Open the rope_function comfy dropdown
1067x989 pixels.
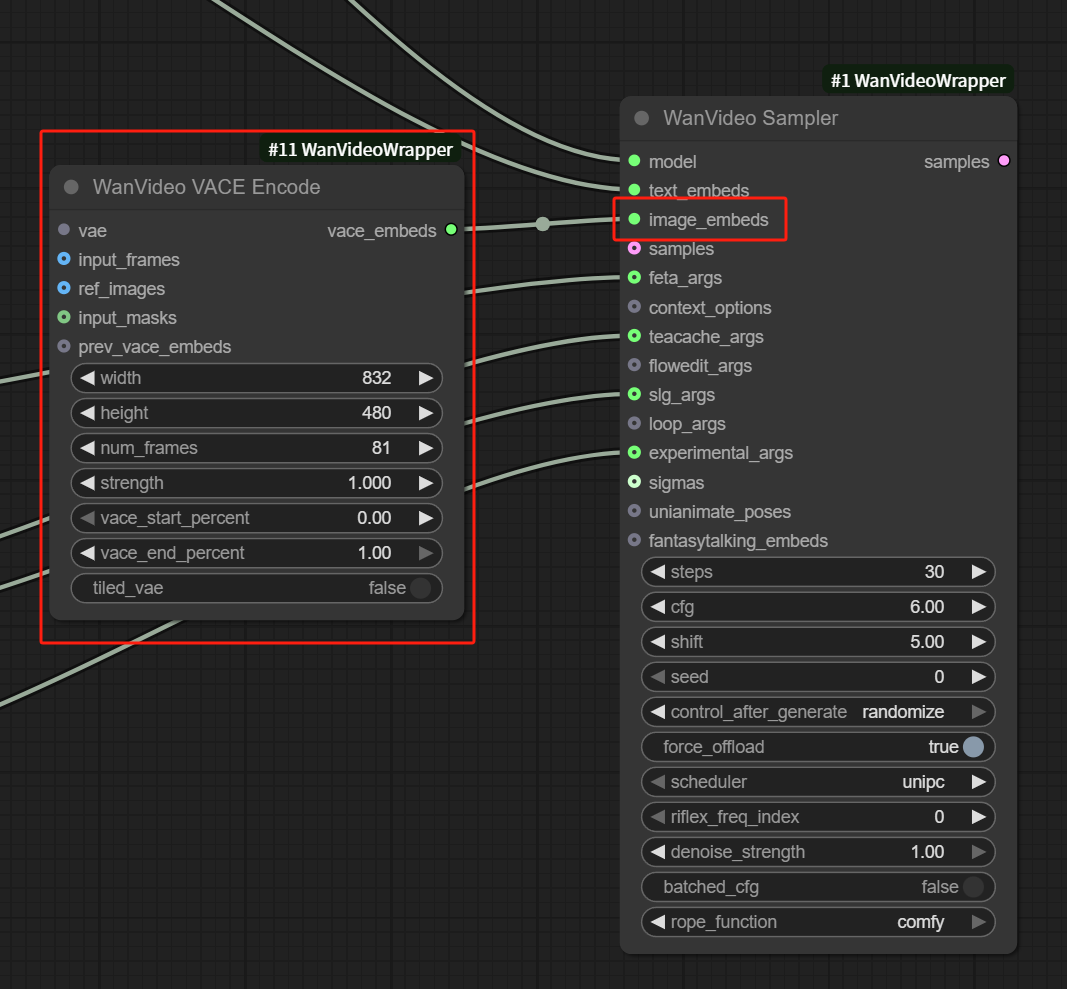(x=818, y=922)
